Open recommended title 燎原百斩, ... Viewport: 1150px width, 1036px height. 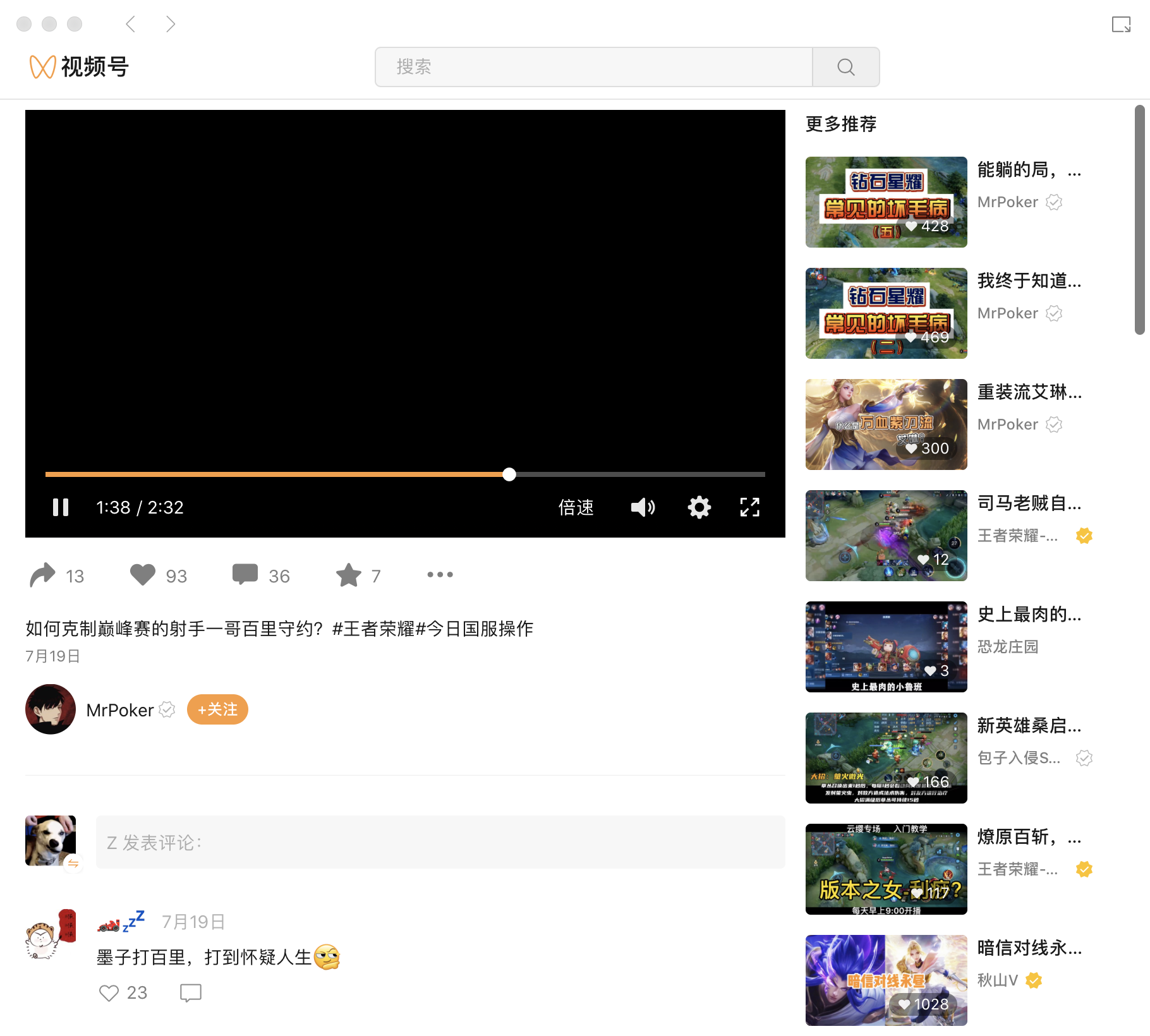1029,837
